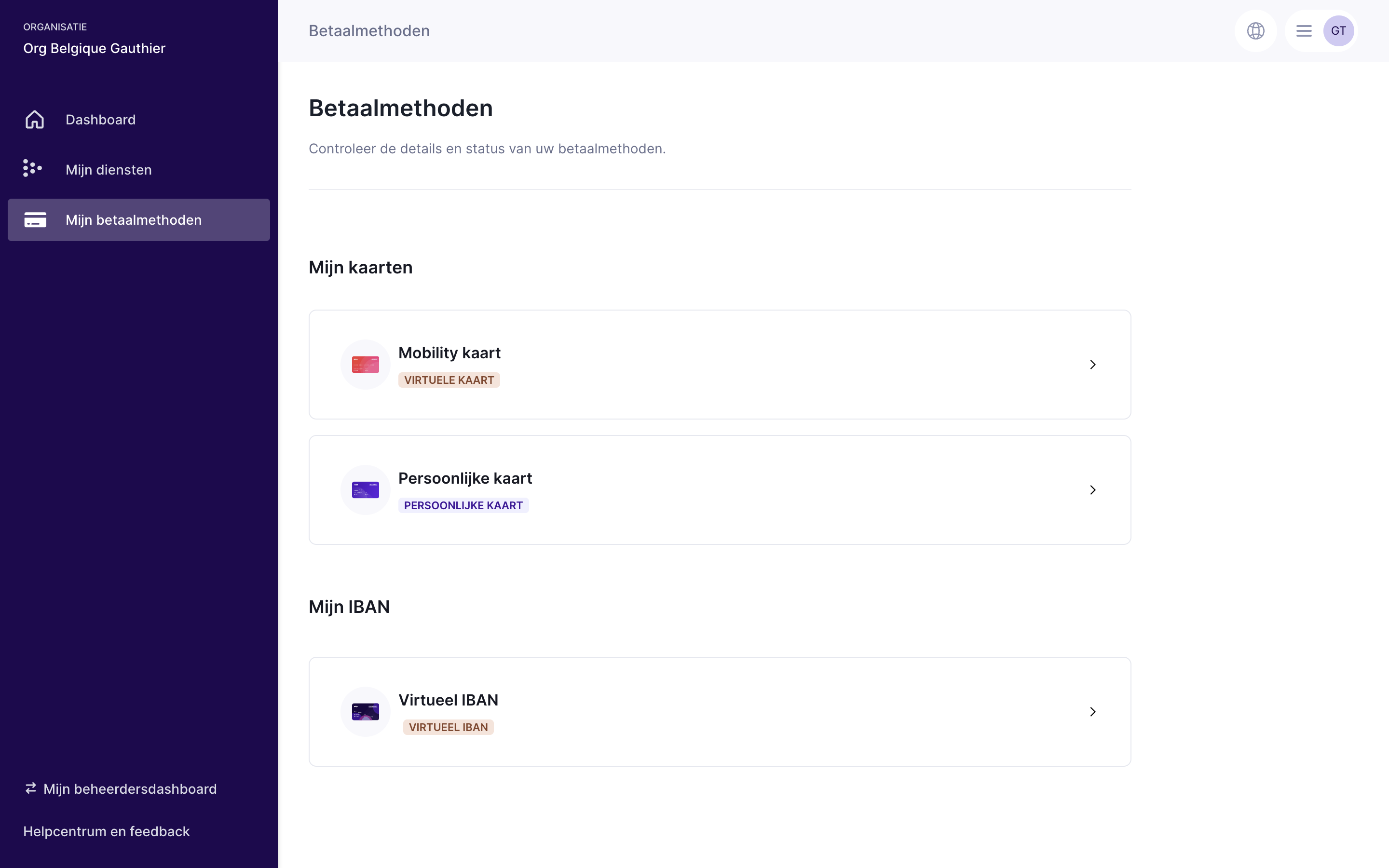Open the hamburger menu icon
The image size is (1389, 868).
[x=1304, y=31]
